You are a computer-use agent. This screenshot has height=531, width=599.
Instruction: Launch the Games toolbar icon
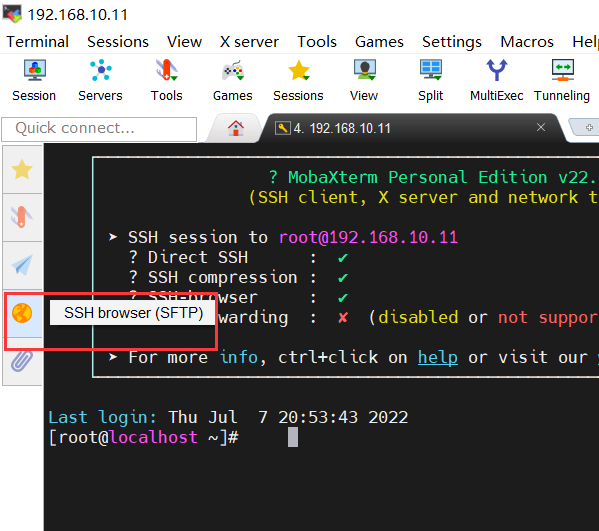[233, 81]
